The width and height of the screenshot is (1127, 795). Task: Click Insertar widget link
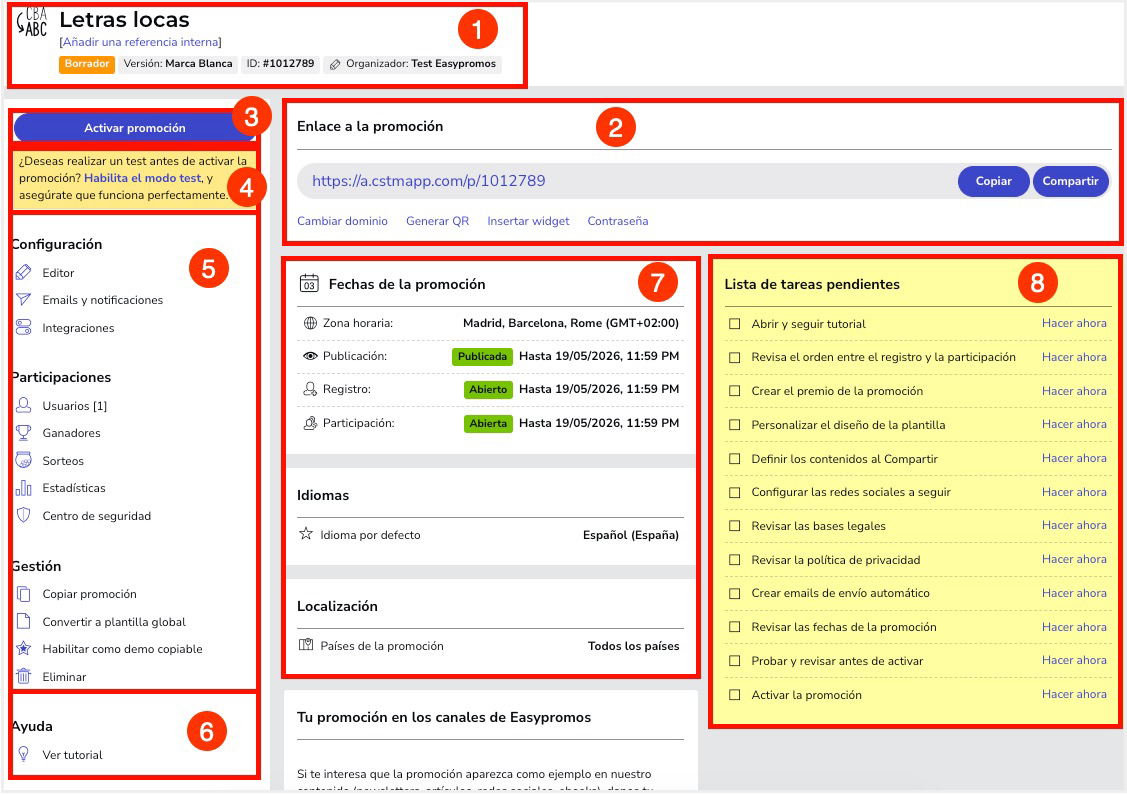[x=528, y=221]
